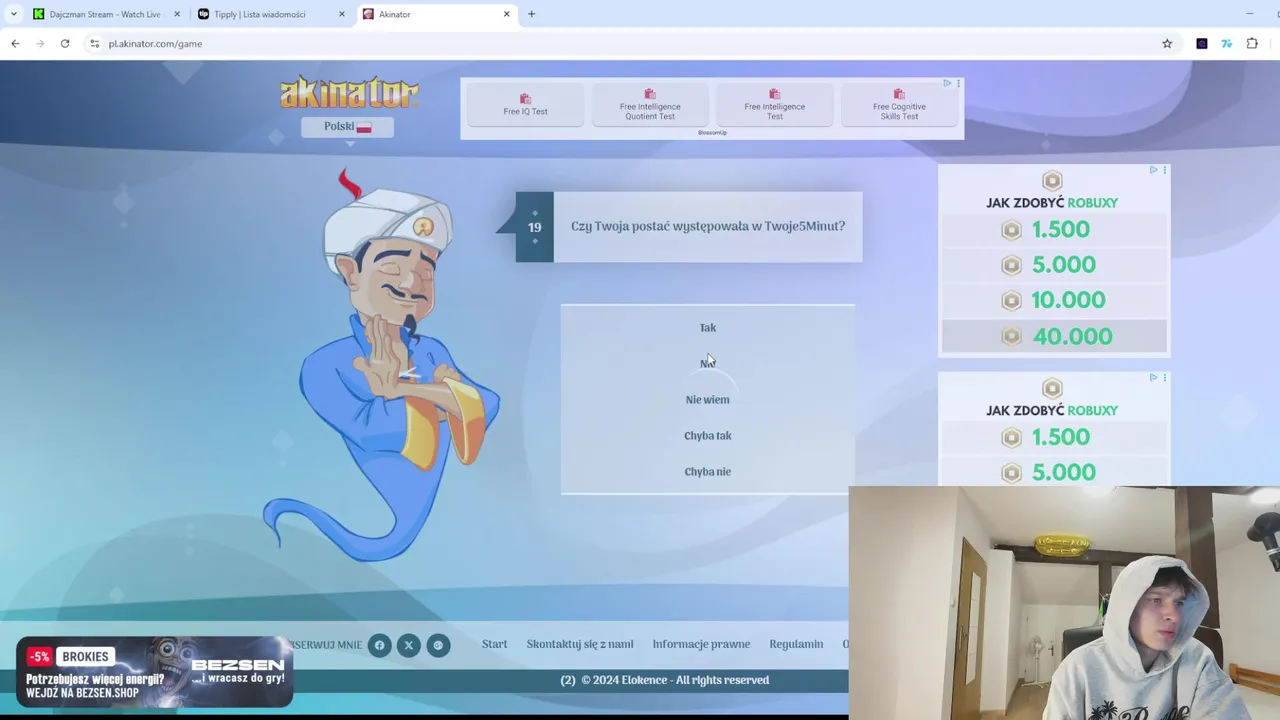Open AdChoices info on top banner

(947, 83)
